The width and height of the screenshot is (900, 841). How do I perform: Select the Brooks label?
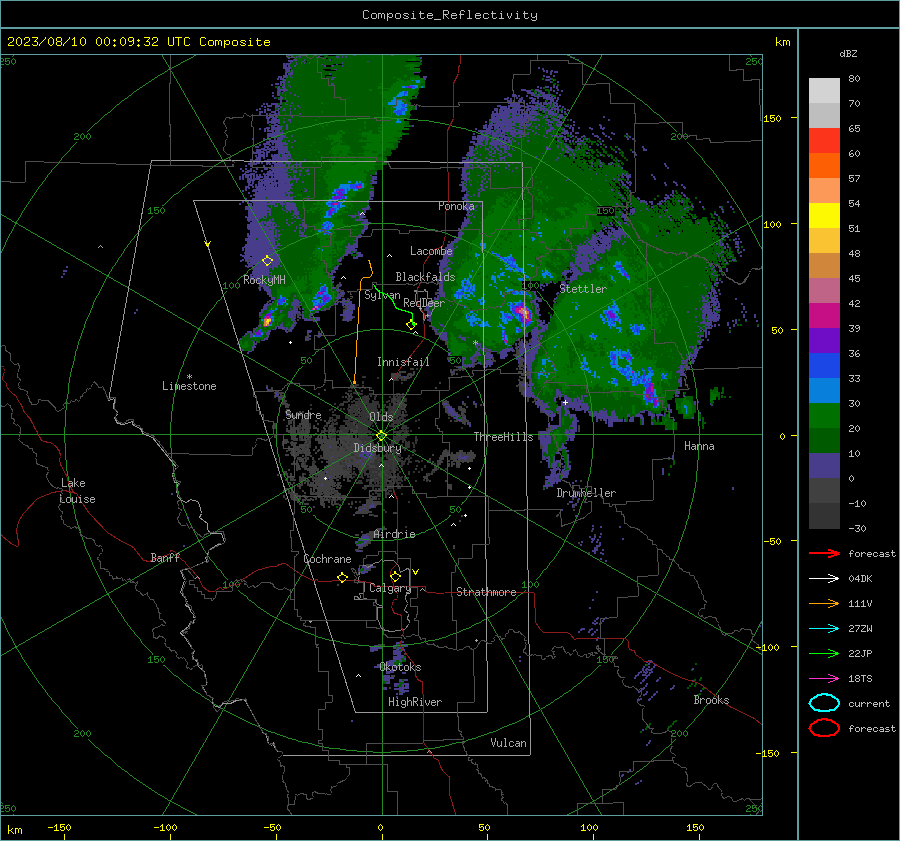coord(711,700)
